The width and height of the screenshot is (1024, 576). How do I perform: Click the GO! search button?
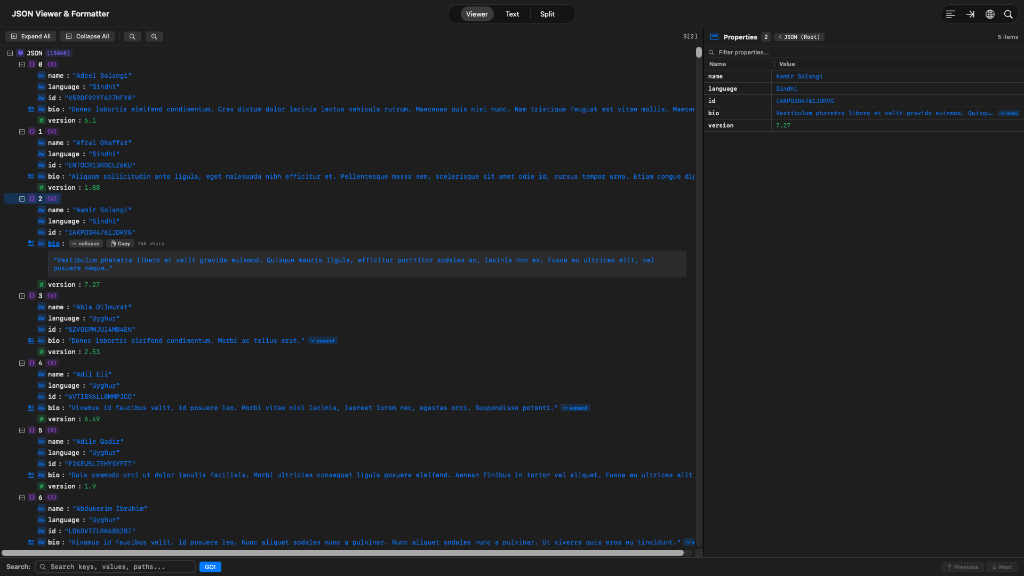click(x=210, y=567)
